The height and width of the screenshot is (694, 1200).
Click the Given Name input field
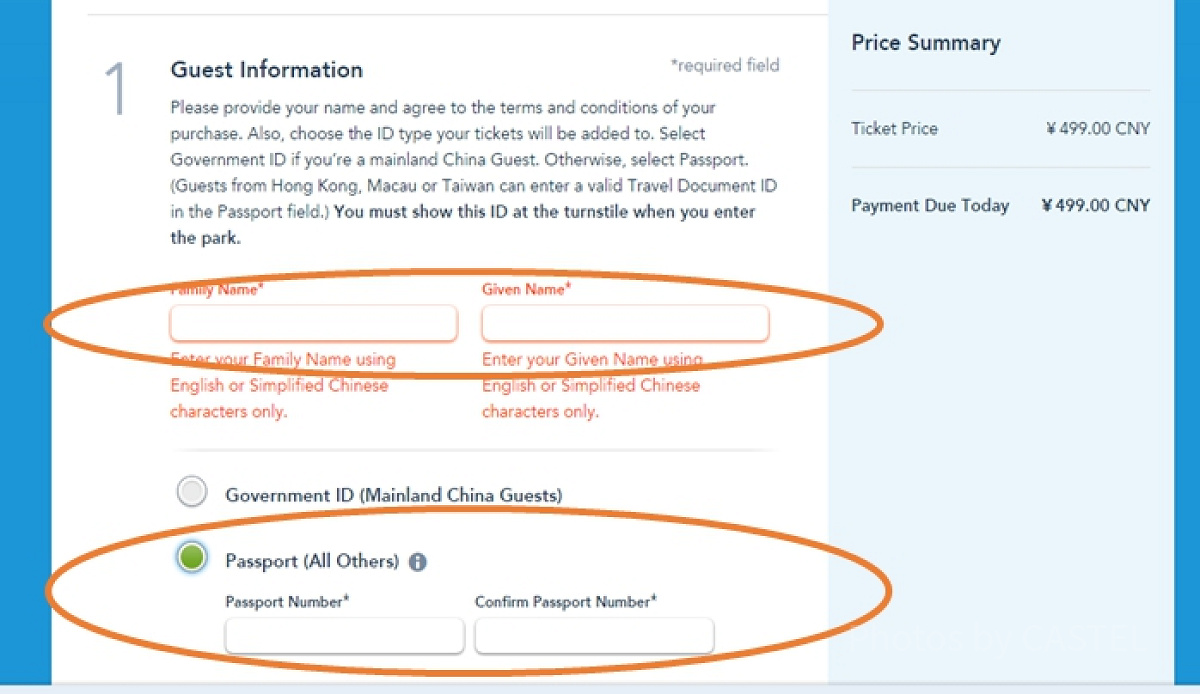point(625,324)
